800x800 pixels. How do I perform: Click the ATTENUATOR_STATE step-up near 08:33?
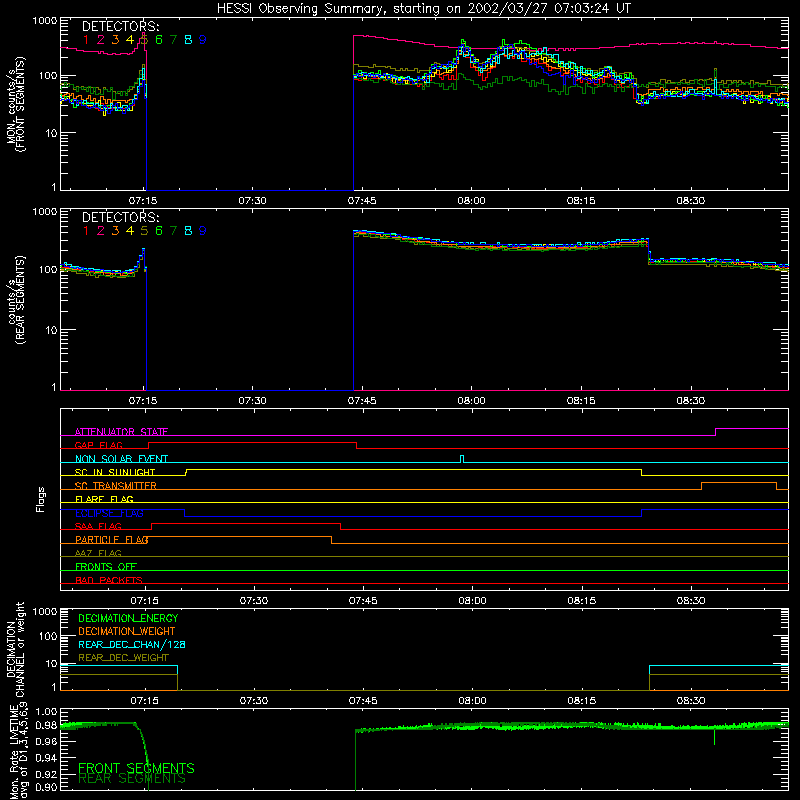[716, 432]
